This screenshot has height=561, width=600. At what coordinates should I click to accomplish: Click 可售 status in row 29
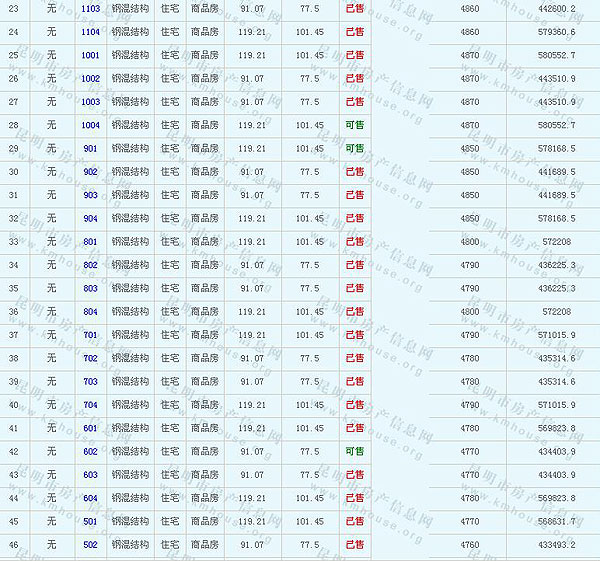[x=354, y=148]
